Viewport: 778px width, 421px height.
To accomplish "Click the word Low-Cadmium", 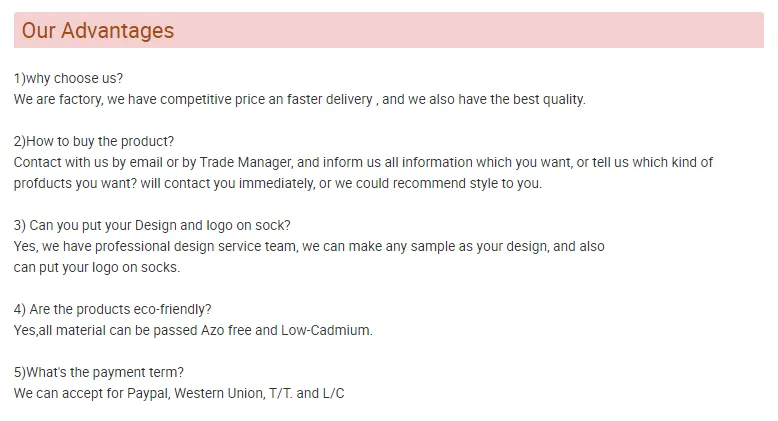I will click(326, 330).
